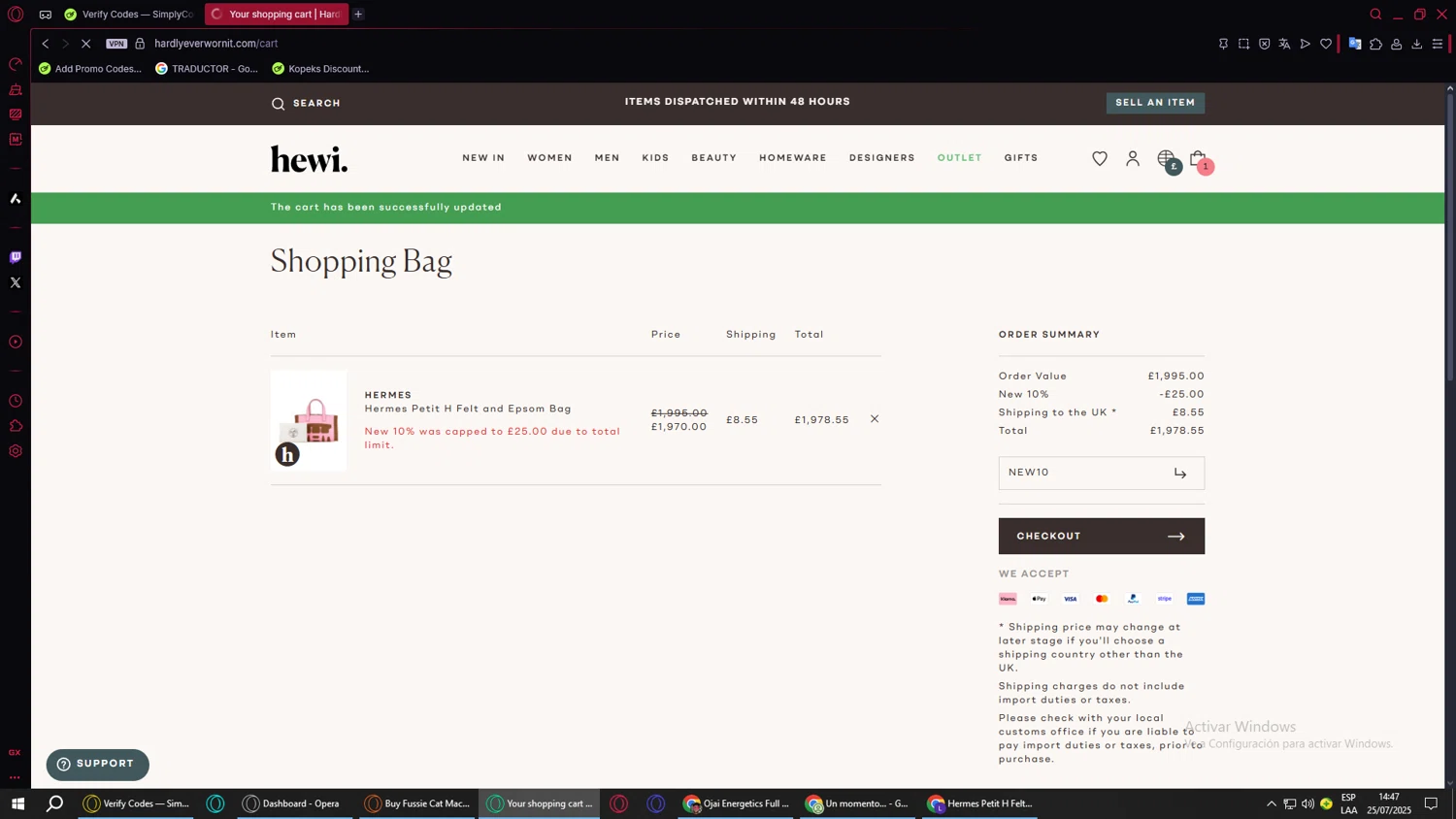
Task: Open the snapshot capture tool
Action: click(1243, 44)
